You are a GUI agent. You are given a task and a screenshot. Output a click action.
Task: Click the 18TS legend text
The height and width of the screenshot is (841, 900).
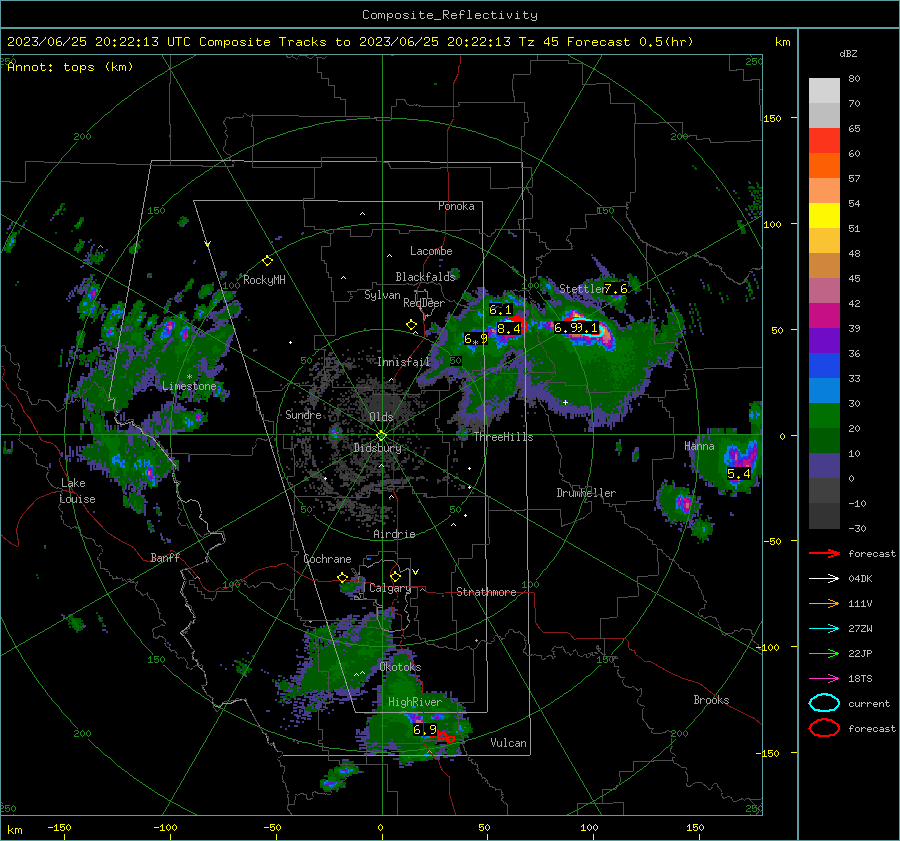pos(860,679)
